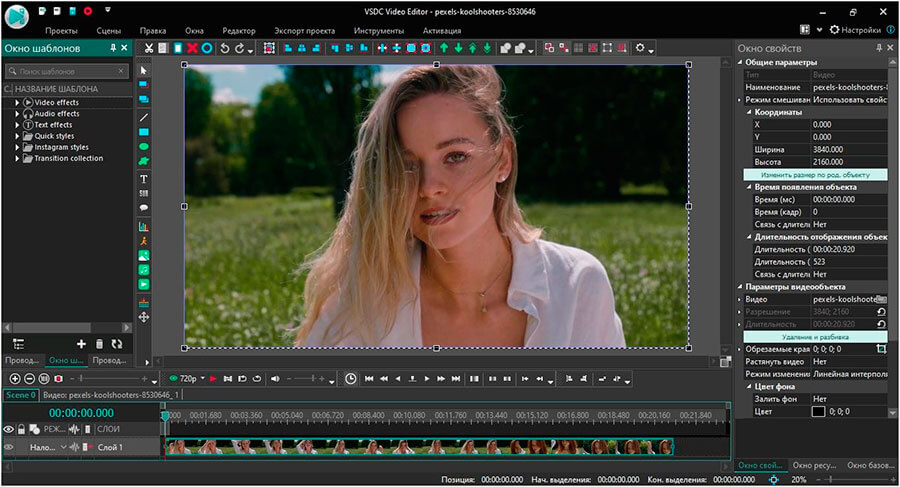Open the Редактор menu

tap(239, 30)
